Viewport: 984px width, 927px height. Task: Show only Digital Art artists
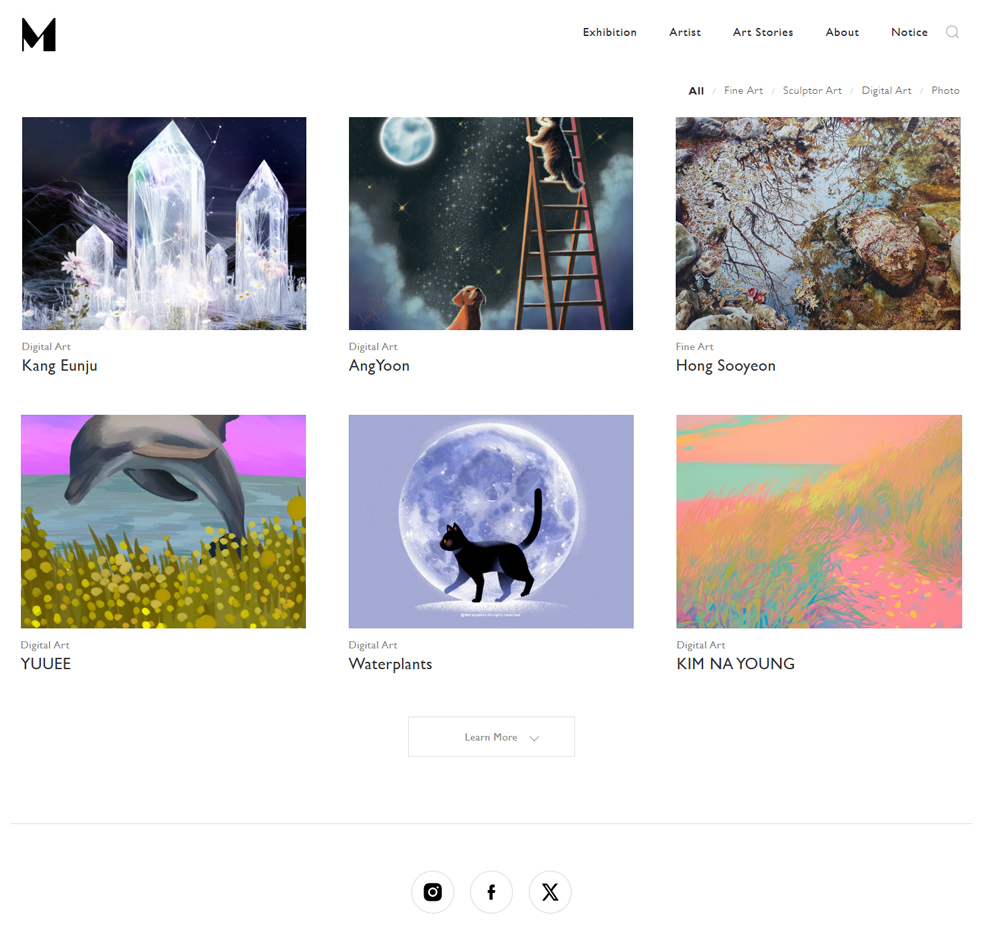click(x=886, y=90)
